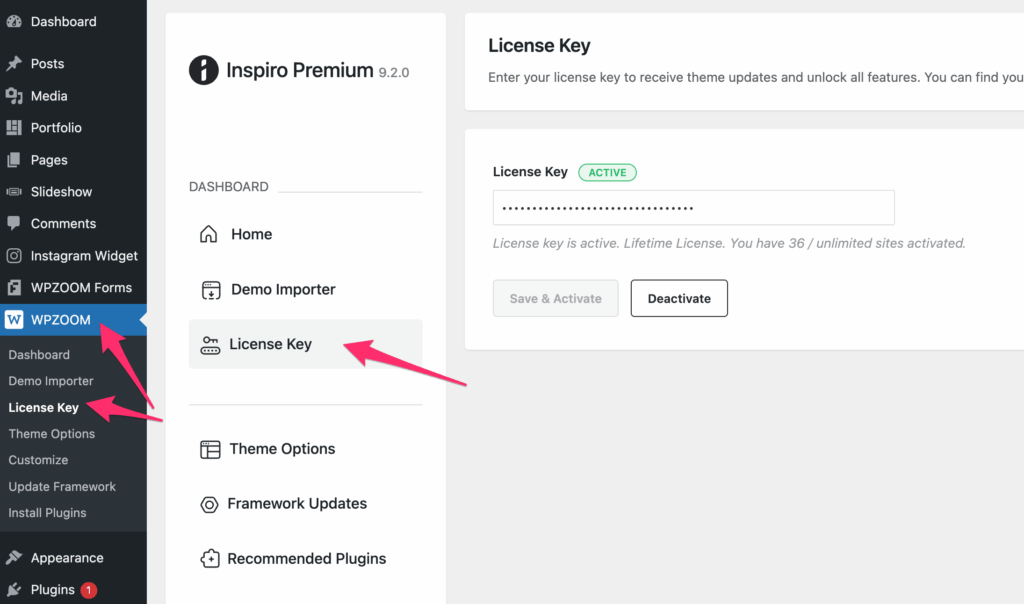Open Install Plugins submenu link
The width and height of the screenshot is (1024, 604).
click(x=47, y=513)
